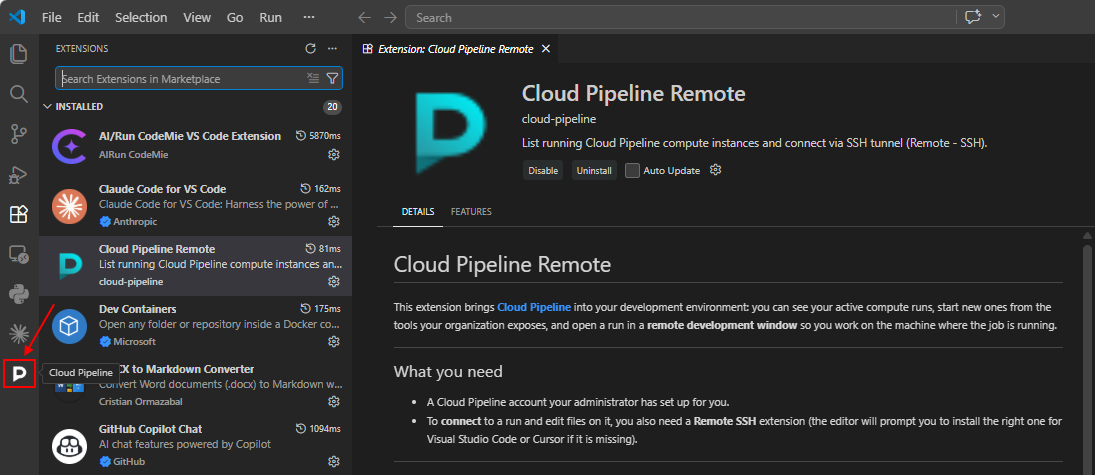Click the Anthropic verified publisher label
Image resolution: width=1095 pixels, height=475 pixels.
pos(128,221)
